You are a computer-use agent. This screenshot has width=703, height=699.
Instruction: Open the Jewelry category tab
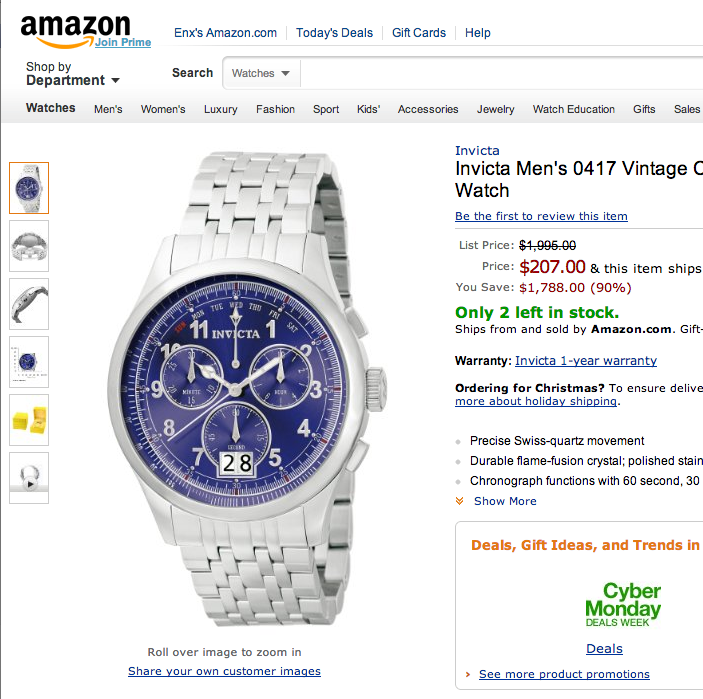(495, 109)
